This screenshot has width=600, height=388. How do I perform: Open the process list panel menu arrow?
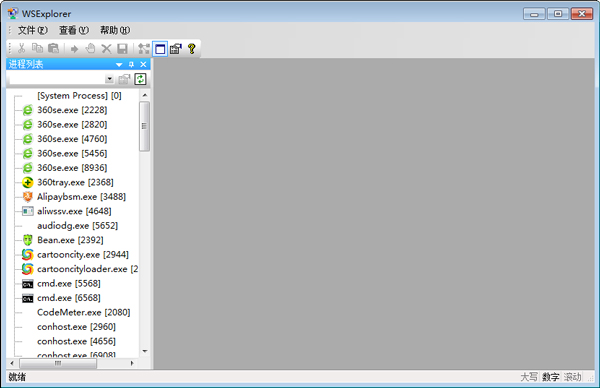119,65
